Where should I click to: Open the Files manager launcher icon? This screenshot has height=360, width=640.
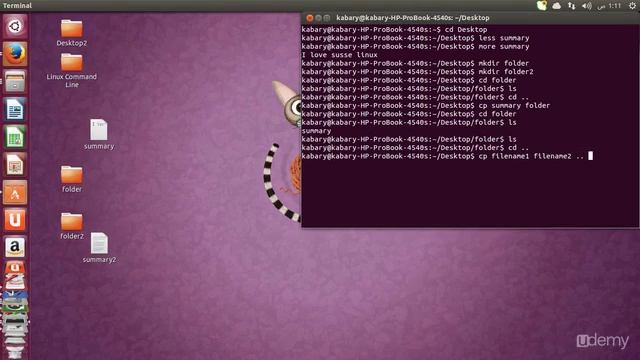pos(15,81)
